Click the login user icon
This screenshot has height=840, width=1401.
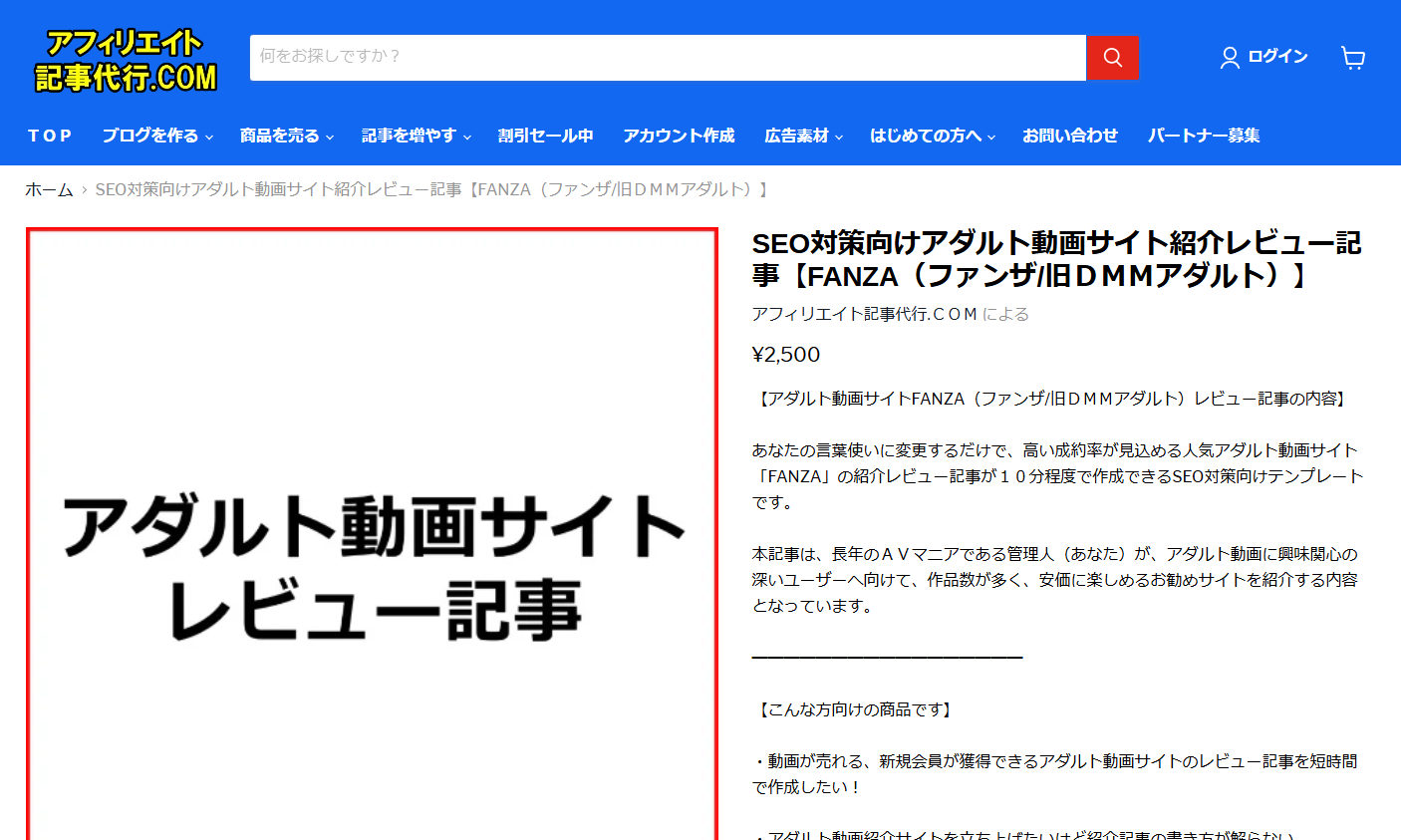[1230, 58]
